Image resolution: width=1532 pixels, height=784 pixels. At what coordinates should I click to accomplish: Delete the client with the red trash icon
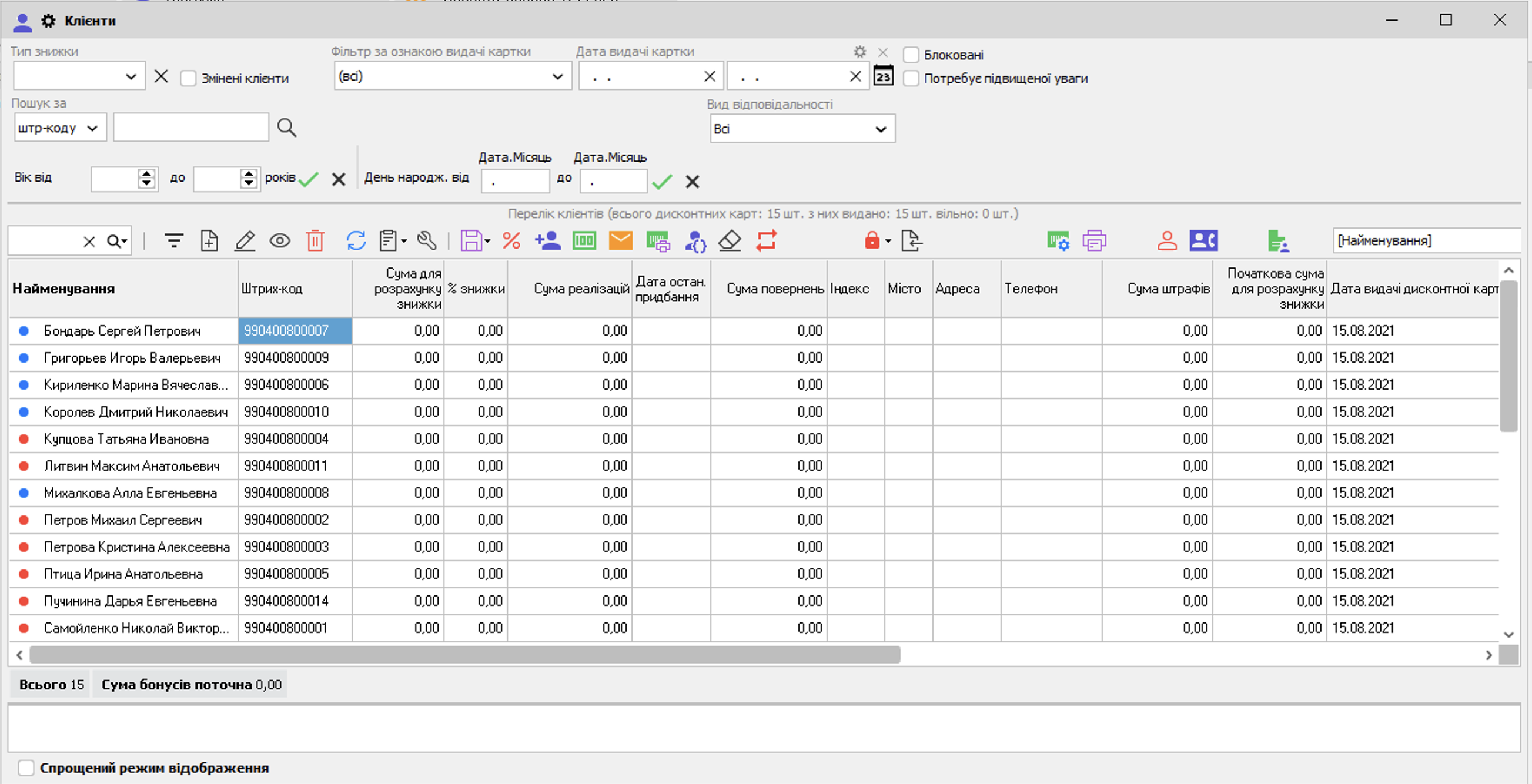tap(315, 241)
